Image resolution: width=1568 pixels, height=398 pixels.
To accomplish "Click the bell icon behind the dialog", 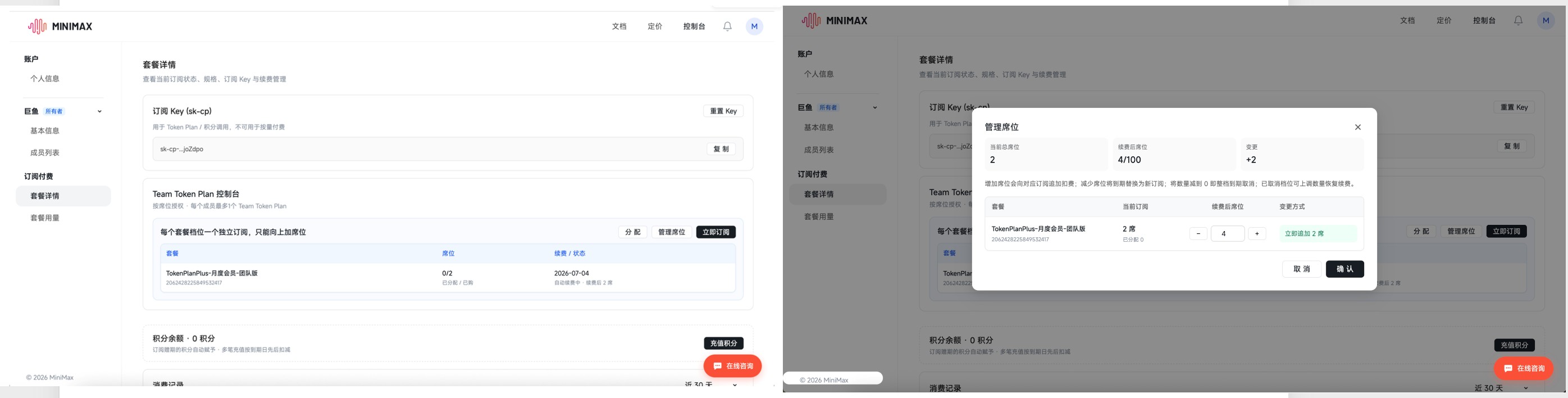I will pyautogui.click(x=1518, y=20).
